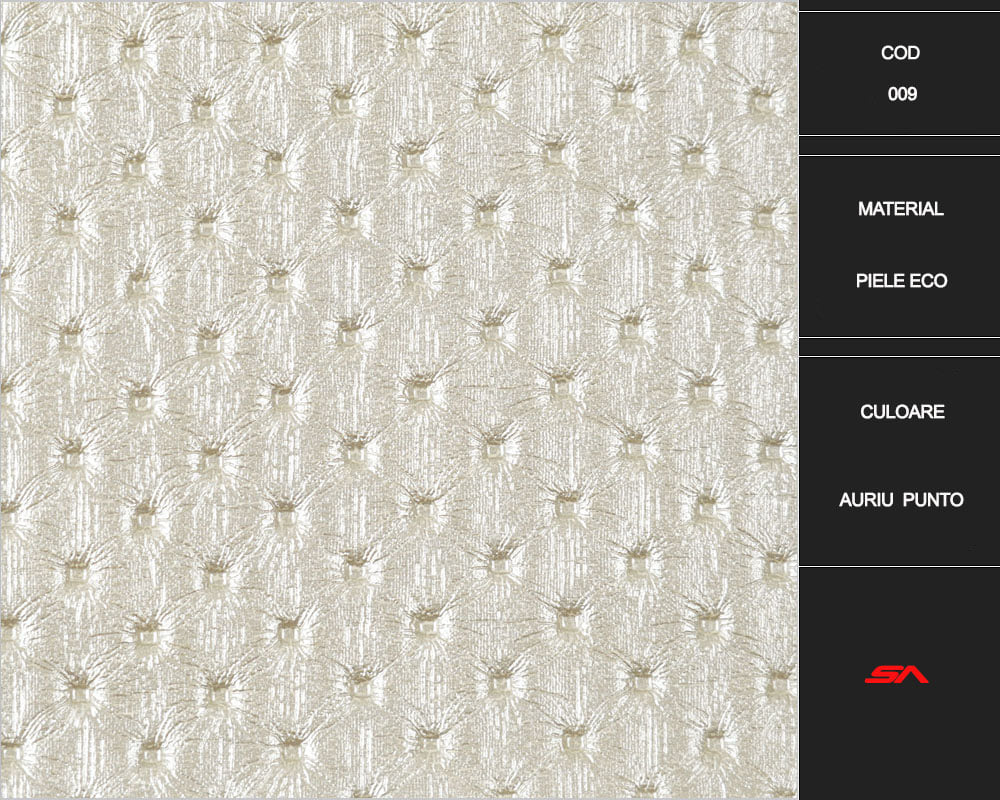1000x800 pixels.
Task: Click the gray divider below MATERIAL panel
Action: point(899,347)
